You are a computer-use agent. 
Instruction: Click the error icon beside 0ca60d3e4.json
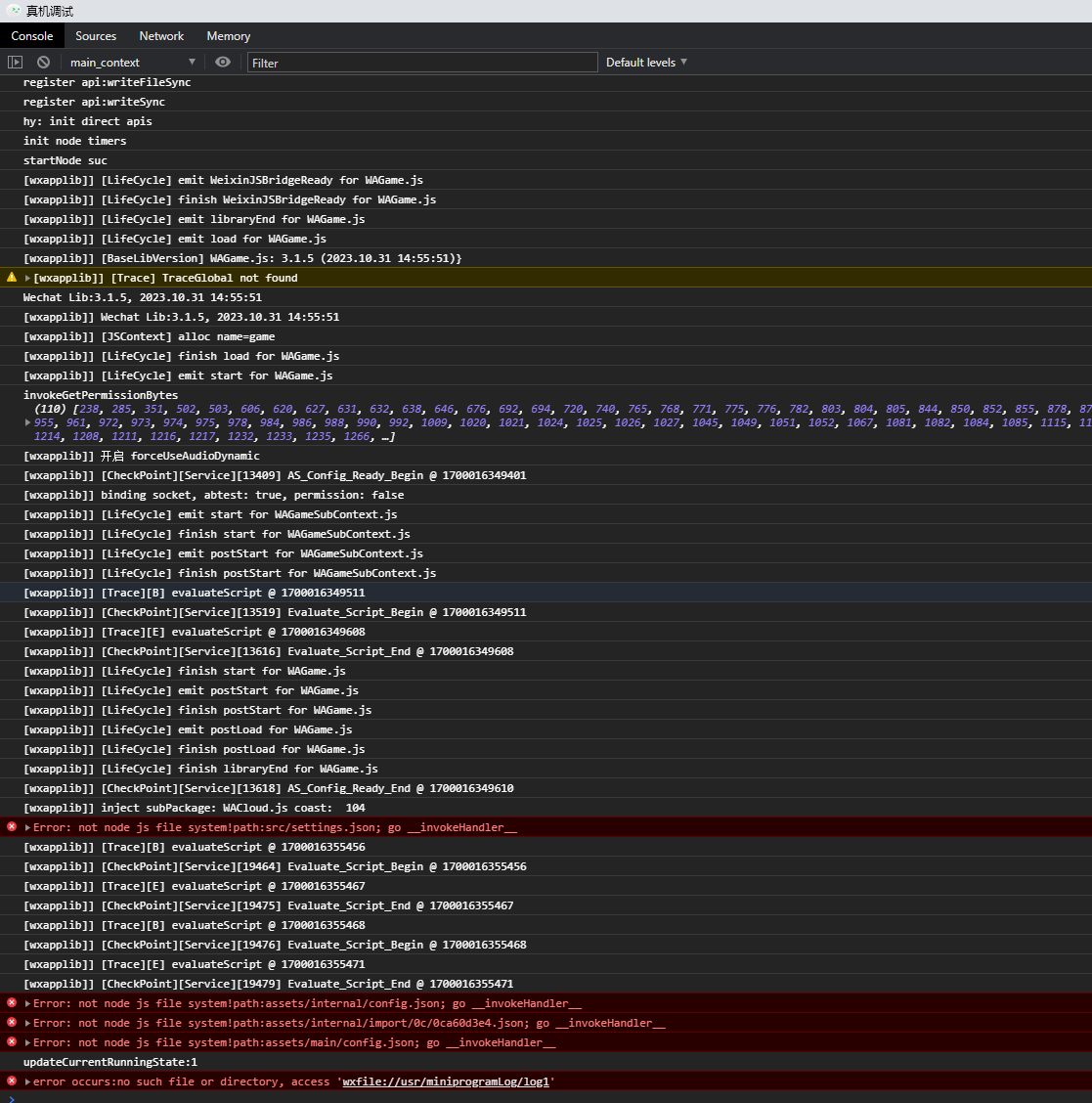pos(12,1023)
